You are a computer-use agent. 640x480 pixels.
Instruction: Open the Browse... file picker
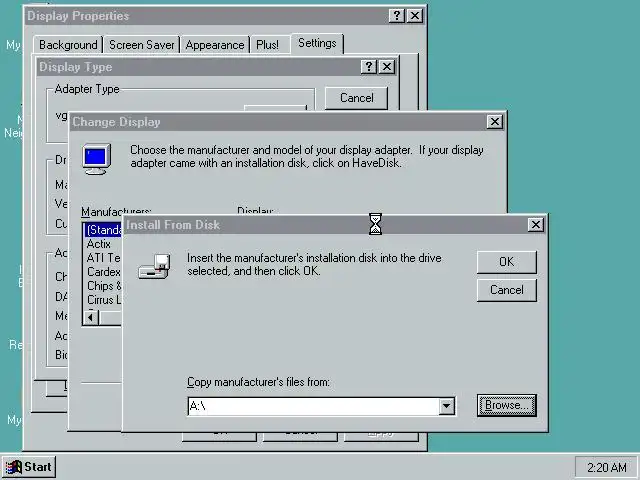click(507, 405)
